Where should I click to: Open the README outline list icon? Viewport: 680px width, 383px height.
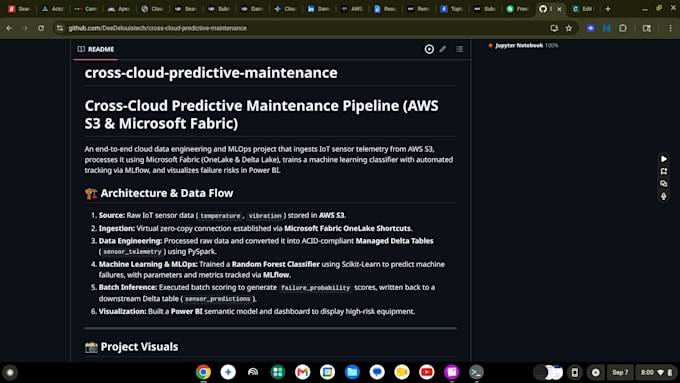click(x=459, y=49)
